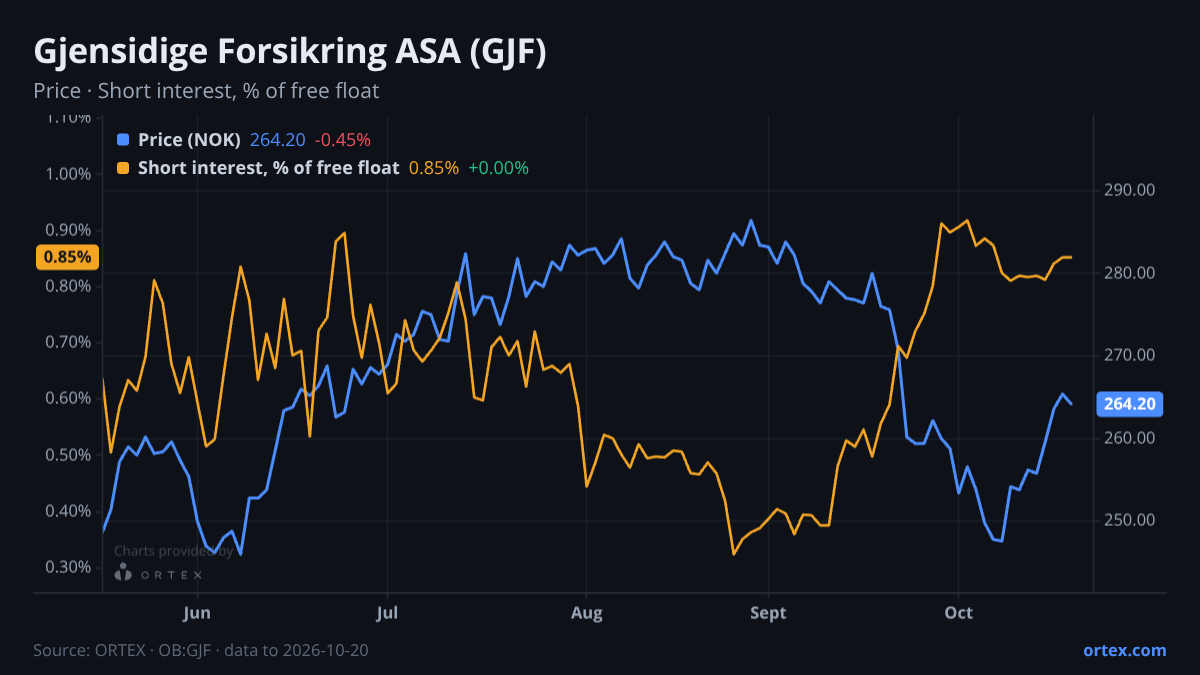Click the +0.00% short interest change
The width and height of the screenshot is (1200, 675).
pyautogui.click(x=498, y=168)
